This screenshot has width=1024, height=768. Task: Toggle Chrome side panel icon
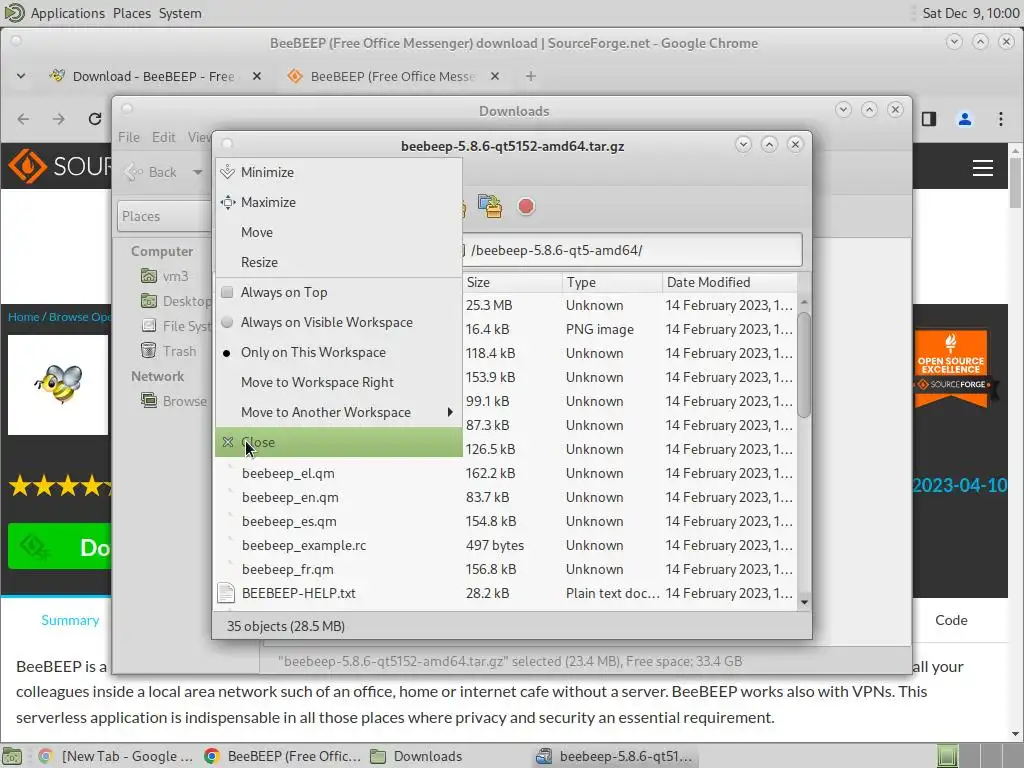click(929, 119)
